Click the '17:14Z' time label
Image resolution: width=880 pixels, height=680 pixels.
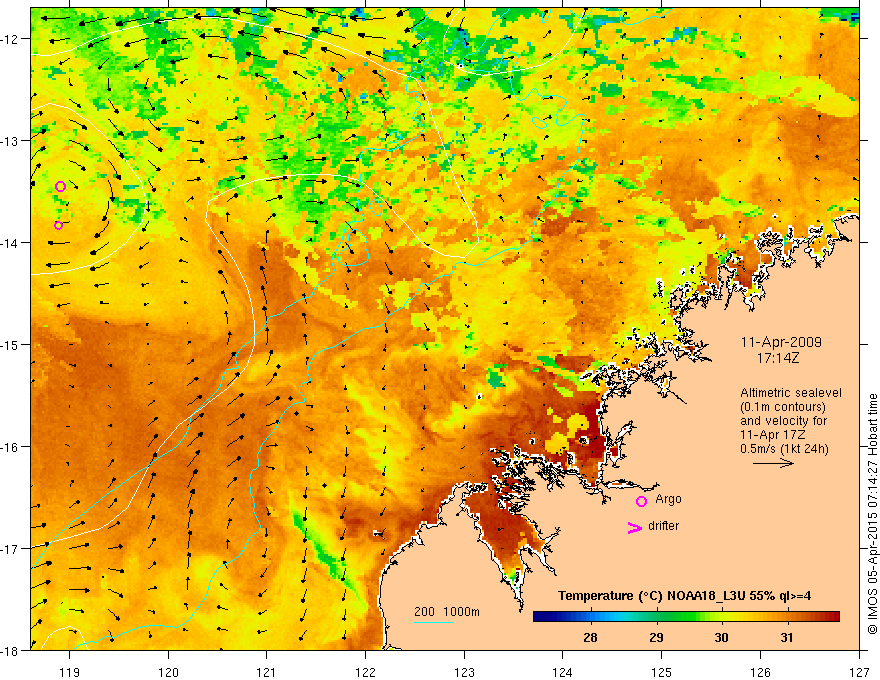[777, 357]
